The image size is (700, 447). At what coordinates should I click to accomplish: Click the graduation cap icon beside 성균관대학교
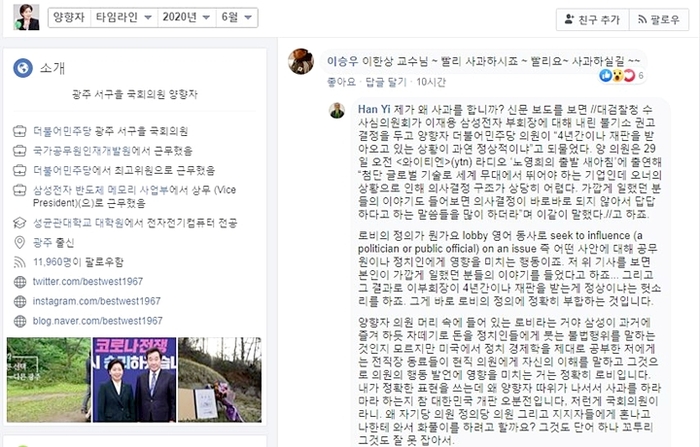(x=20, y=222)
